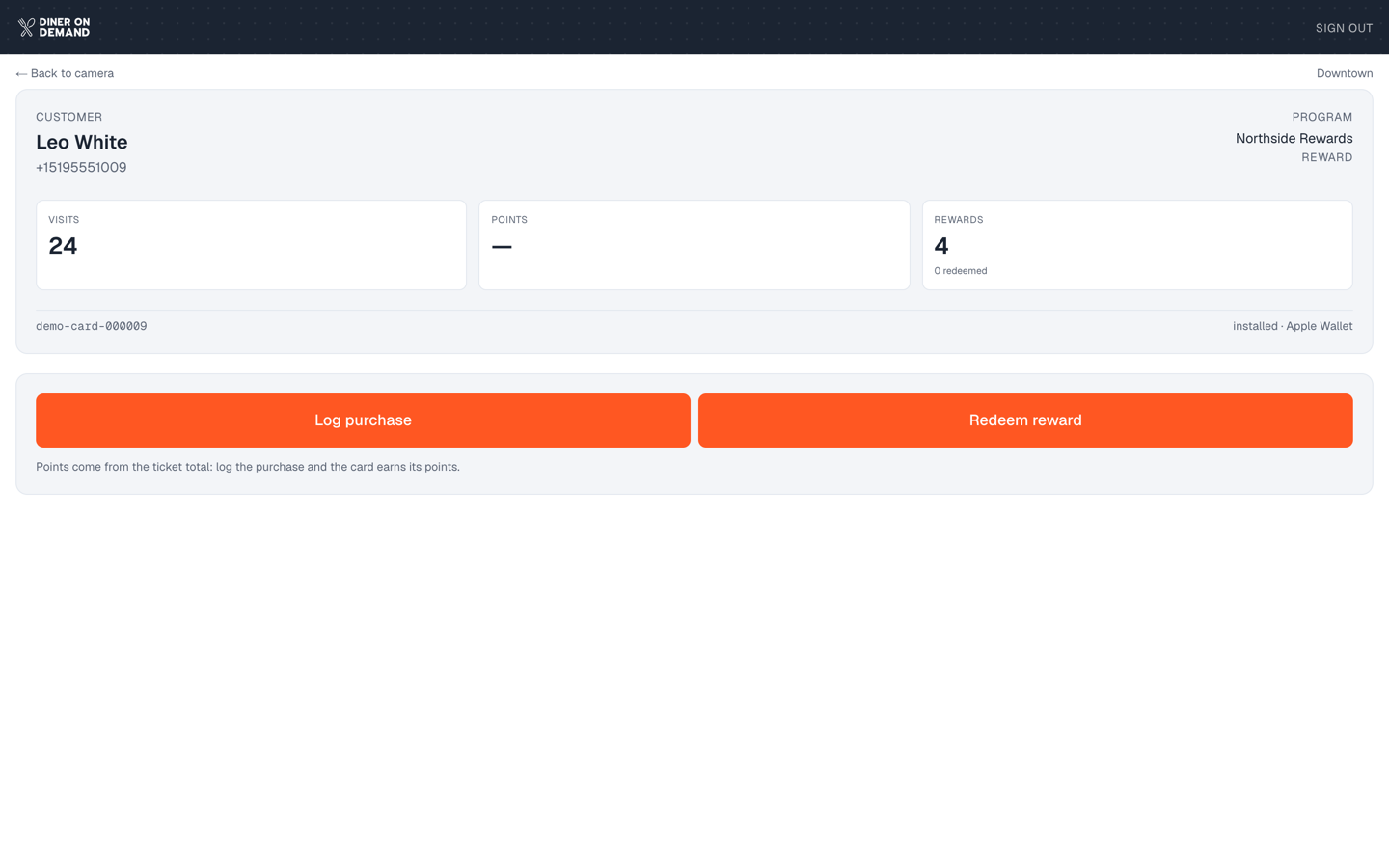Select the card ID demo-card-000009
Image resolution: width=1389 pixels, height=868 pixels.
point(92,326)
